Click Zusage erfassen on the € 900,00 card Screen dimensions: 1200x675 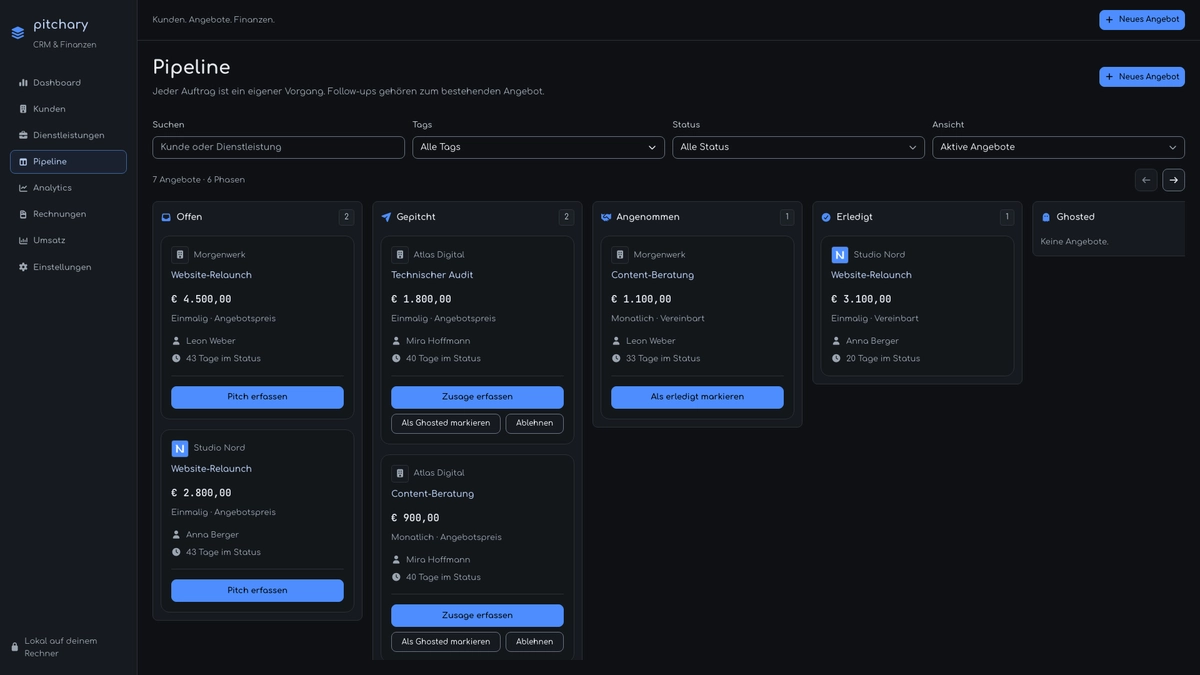click(477, 616)
